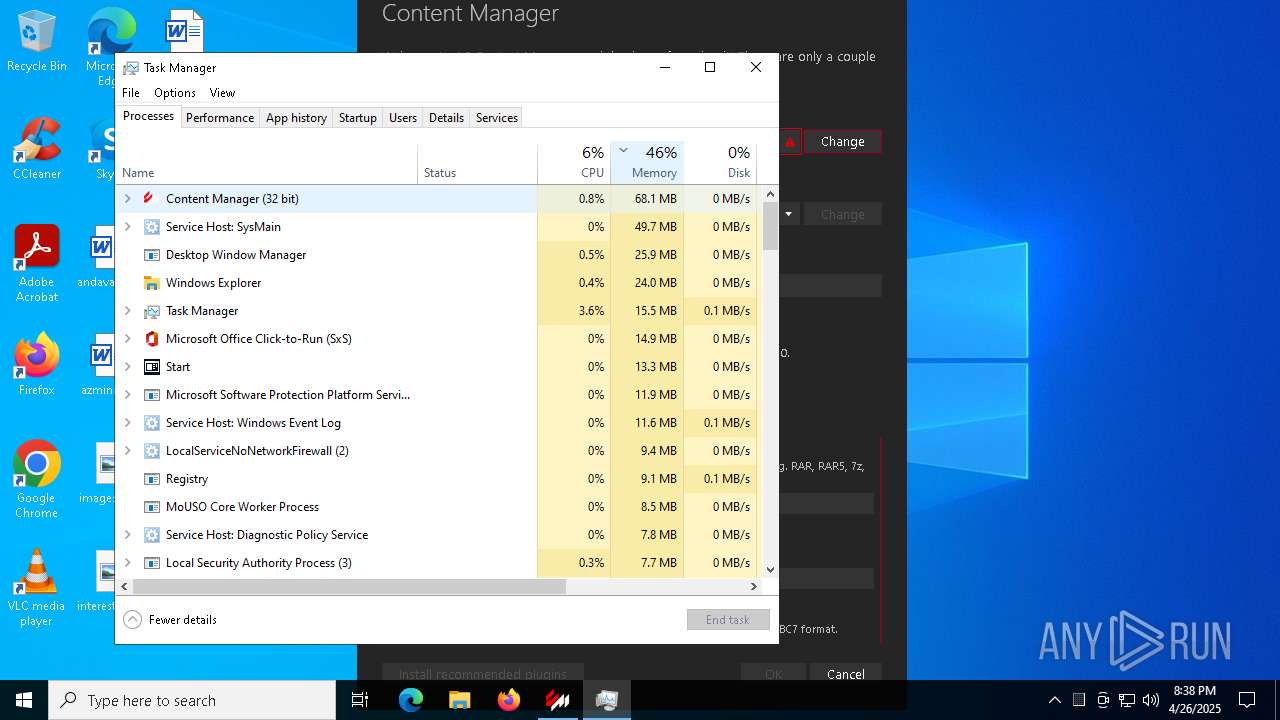Click the Desktop Window Manager icon
The image size is (1280, 720).
coord(151,255)
